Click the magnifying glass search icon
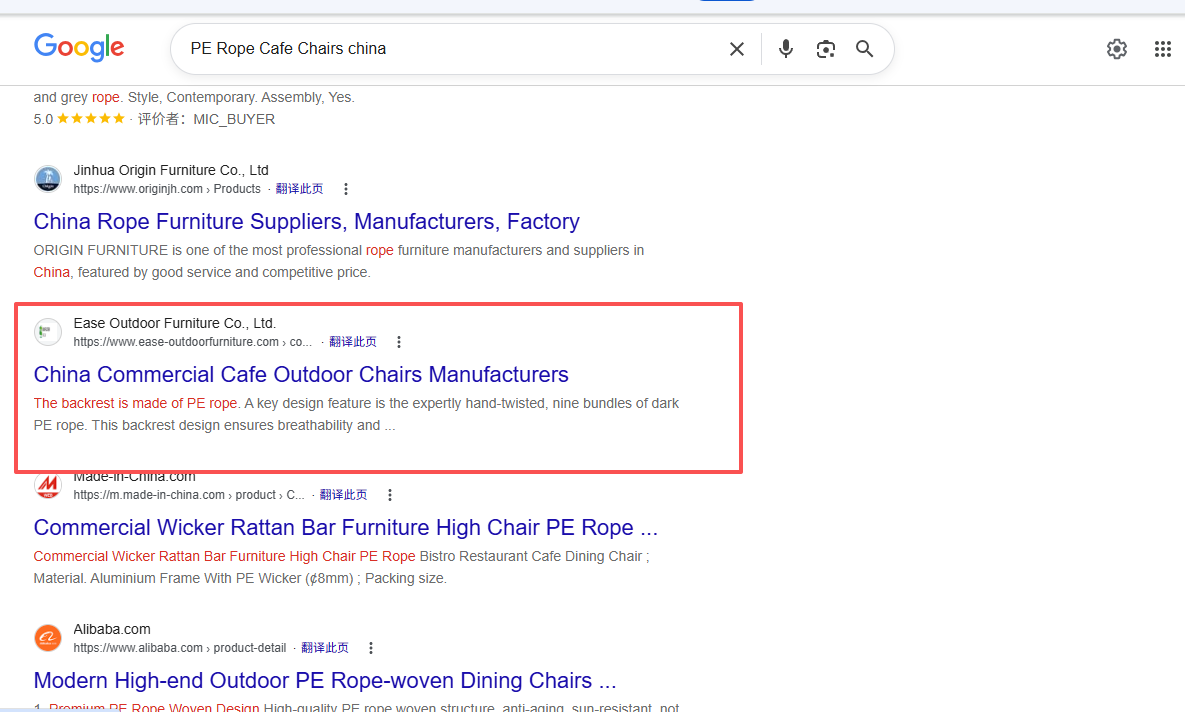This screenshot has width=1185, height=712. (x=865, y=49)
